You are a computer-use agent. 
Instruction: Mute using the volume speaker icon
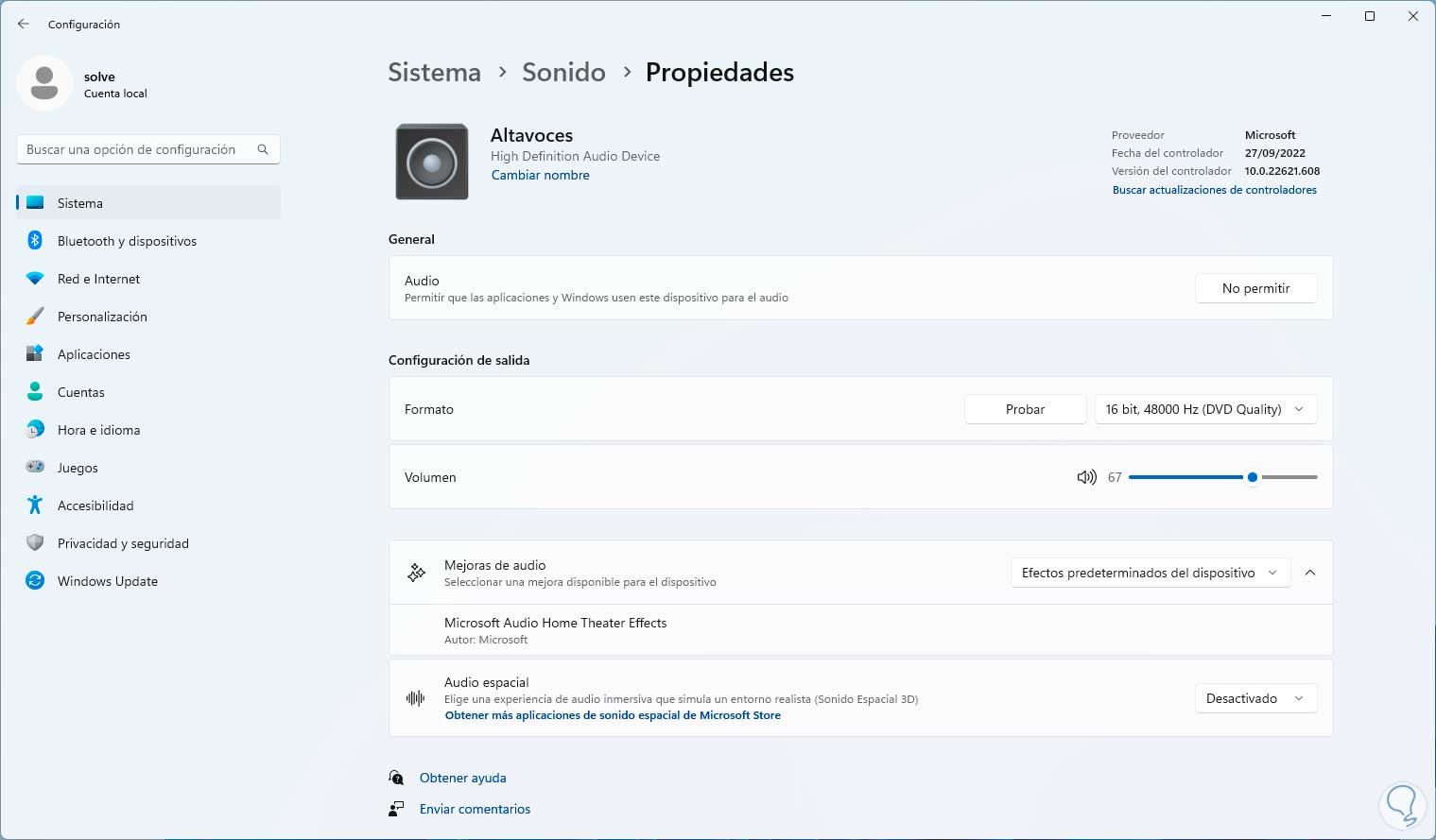(x=1086, y=477)
